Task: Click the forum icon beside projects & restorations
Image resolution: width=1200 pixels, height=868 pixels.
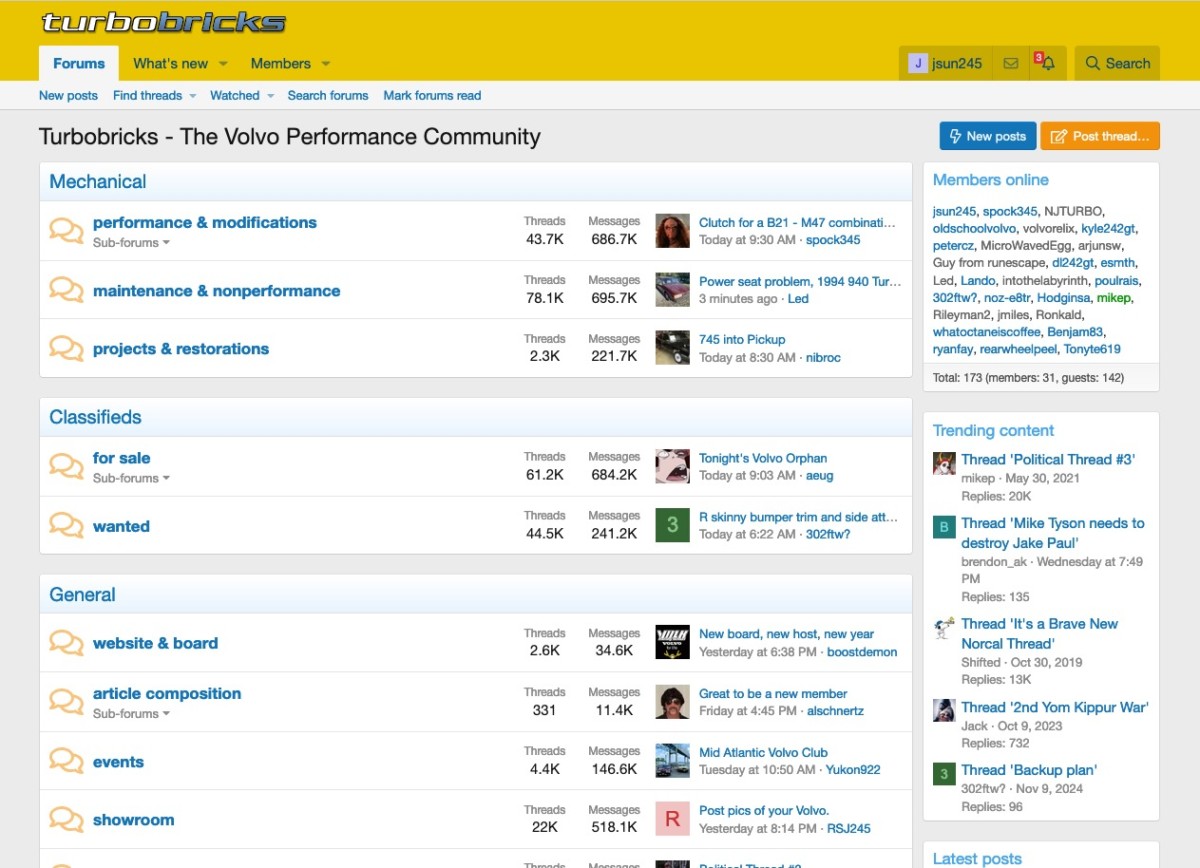Action: click(x=66, y=348)
